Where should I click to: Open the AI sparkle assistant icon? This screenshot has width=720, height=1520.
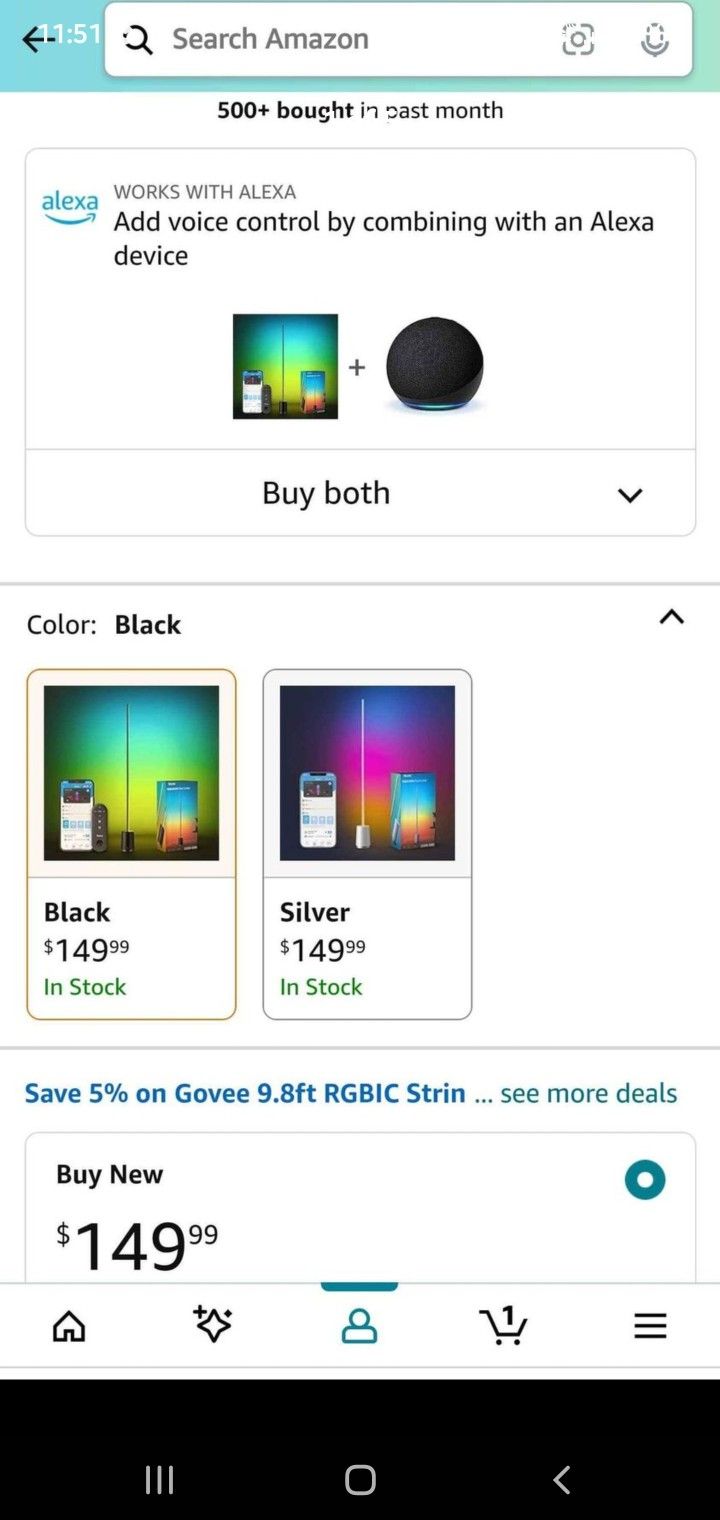tap(212, 1325)
